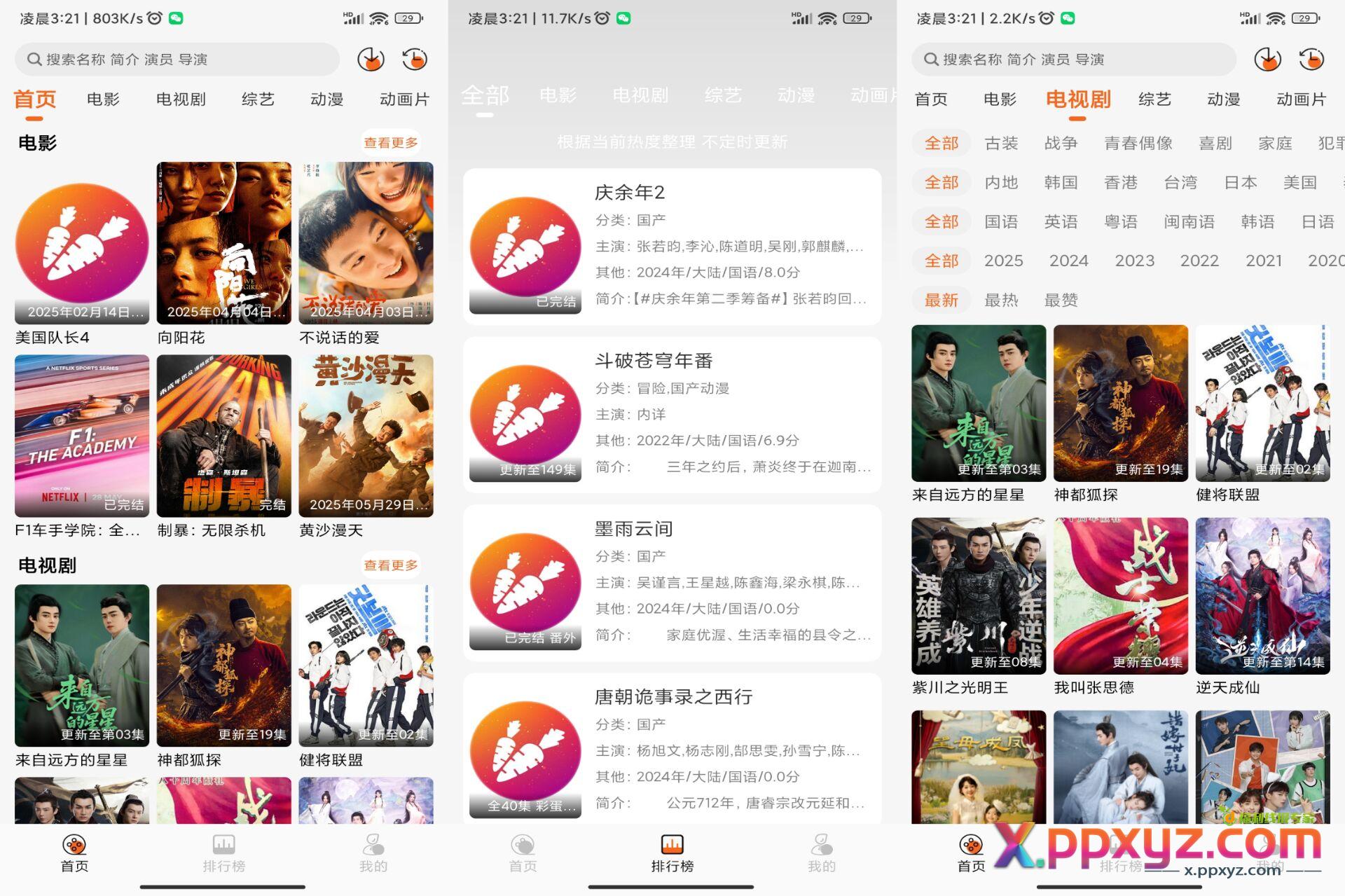Open watch history icon in right screen header
The width and height of the screenshot is (1345, 896).
1311,60
